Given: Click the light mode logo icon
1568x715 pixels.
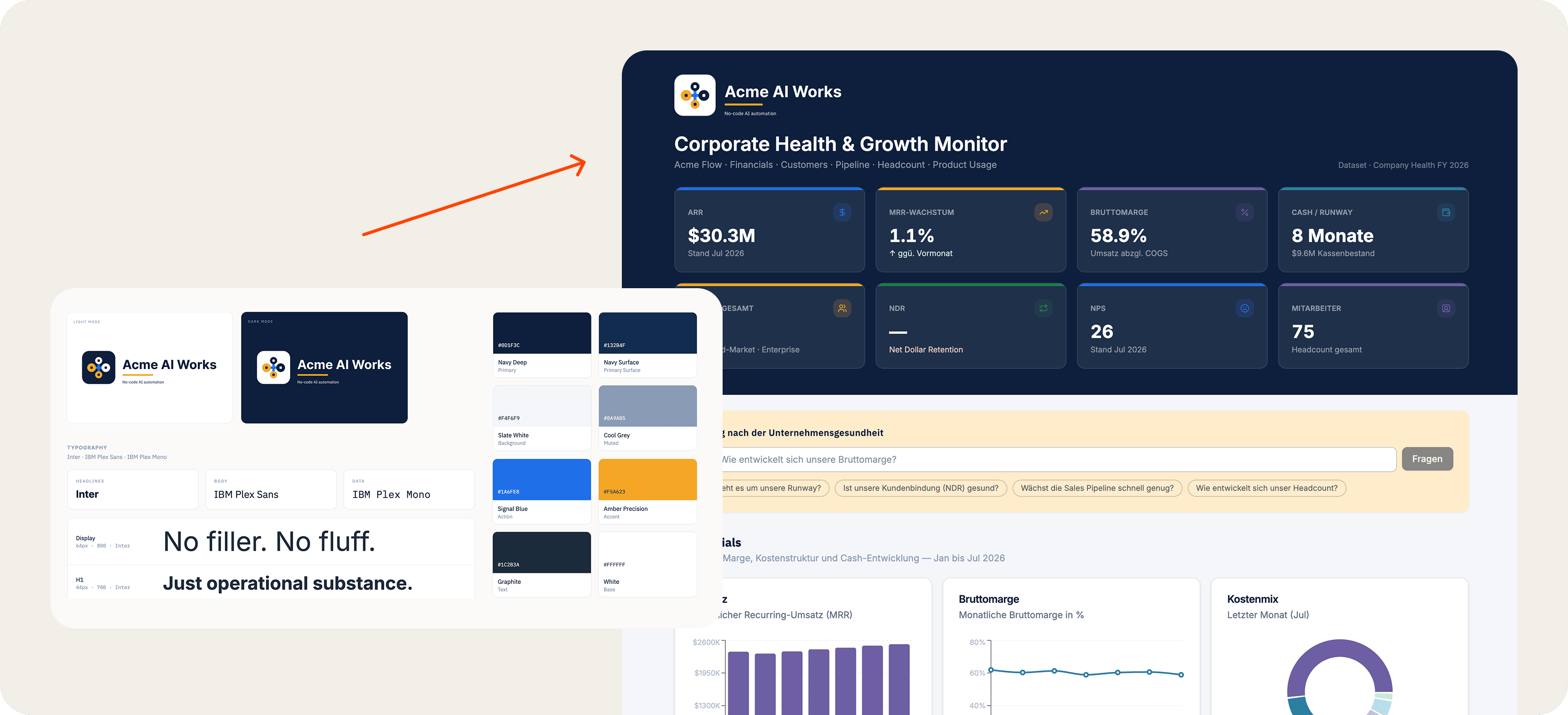Looking at the screenshot, I should (x=99, y=367).
